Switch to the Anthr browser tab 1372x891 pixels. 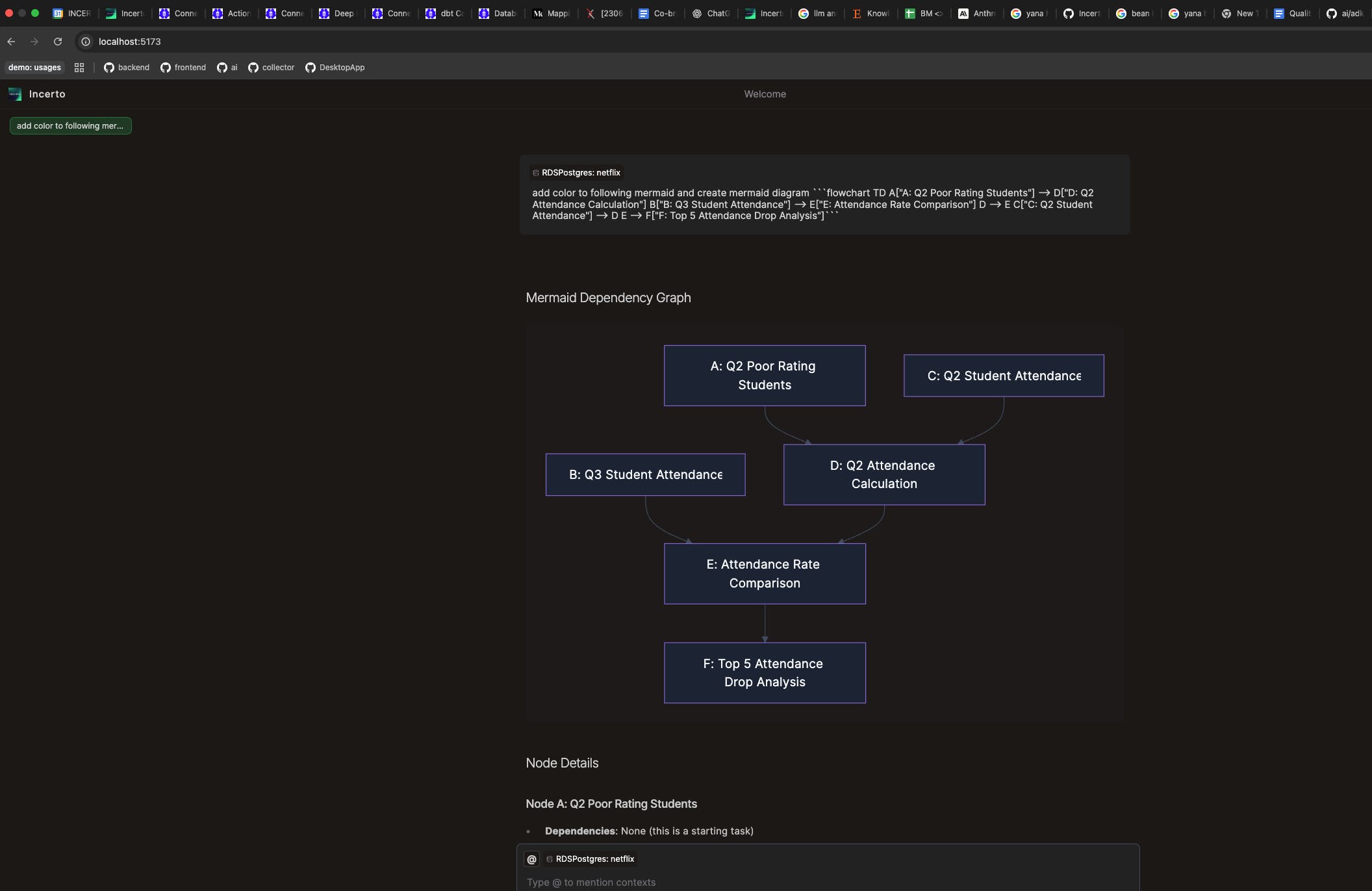pos(978,14)
